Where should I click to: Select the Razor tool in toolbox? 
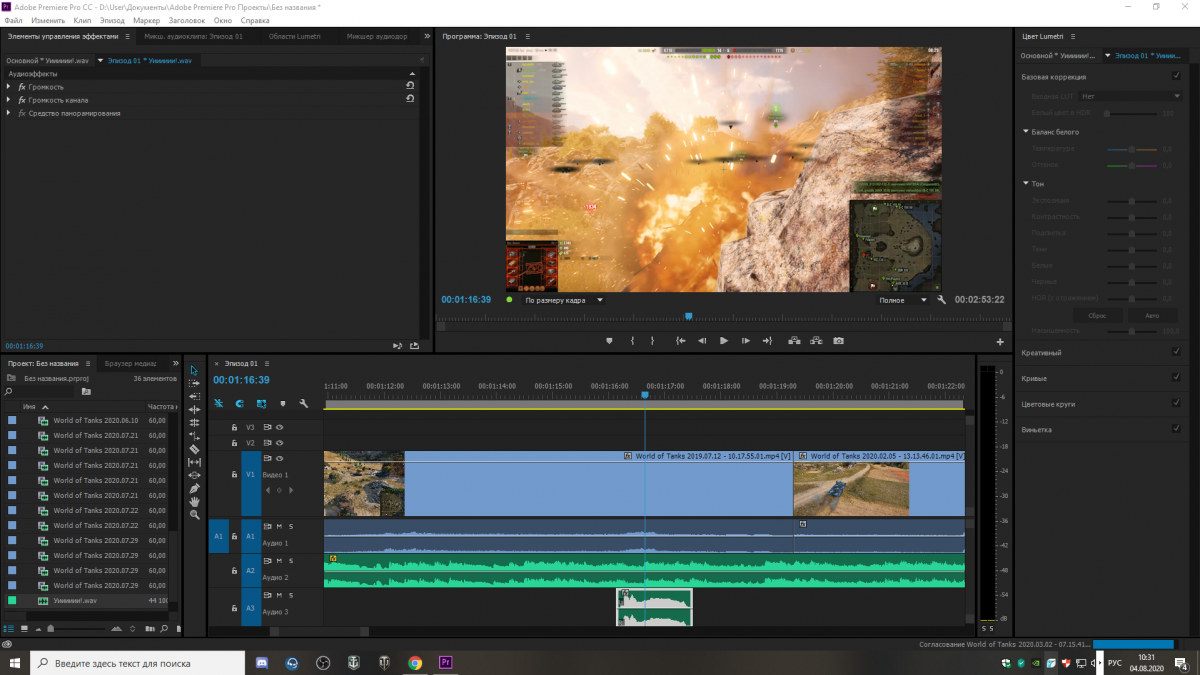point(195,449)
